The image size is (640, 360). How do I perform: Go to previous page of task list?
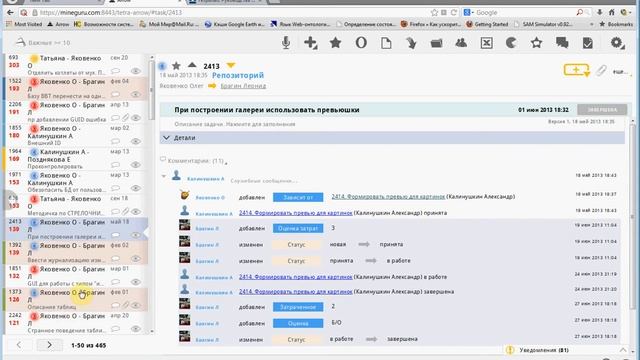19,345
